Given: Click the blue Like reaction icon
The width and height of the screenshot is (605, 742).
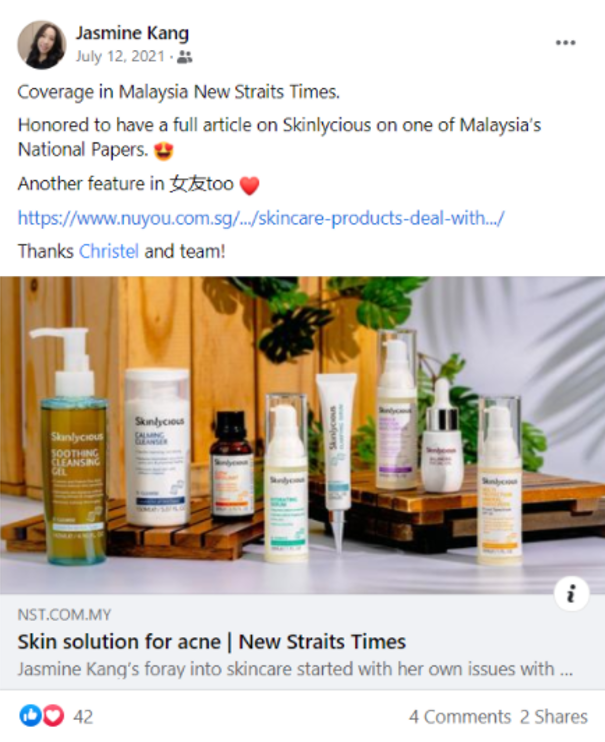Looking at the screenshot, I should 30,716.
